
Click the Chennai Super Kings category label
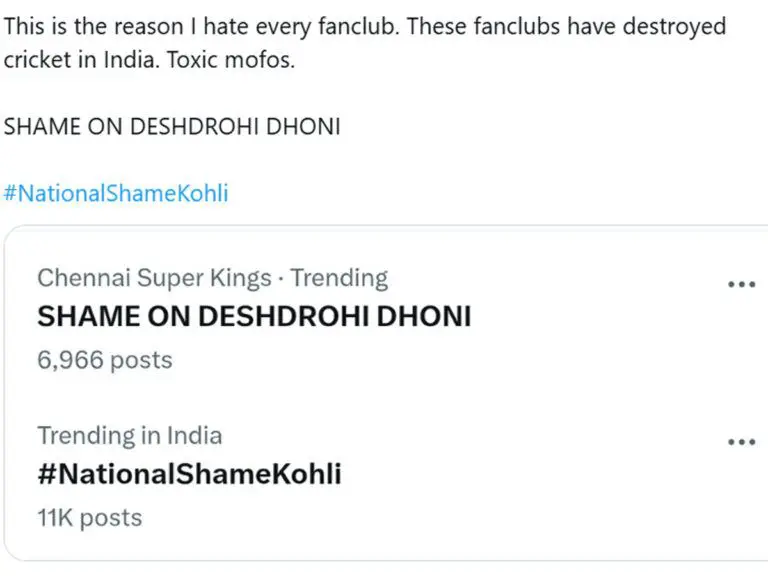tap(154, 278)
